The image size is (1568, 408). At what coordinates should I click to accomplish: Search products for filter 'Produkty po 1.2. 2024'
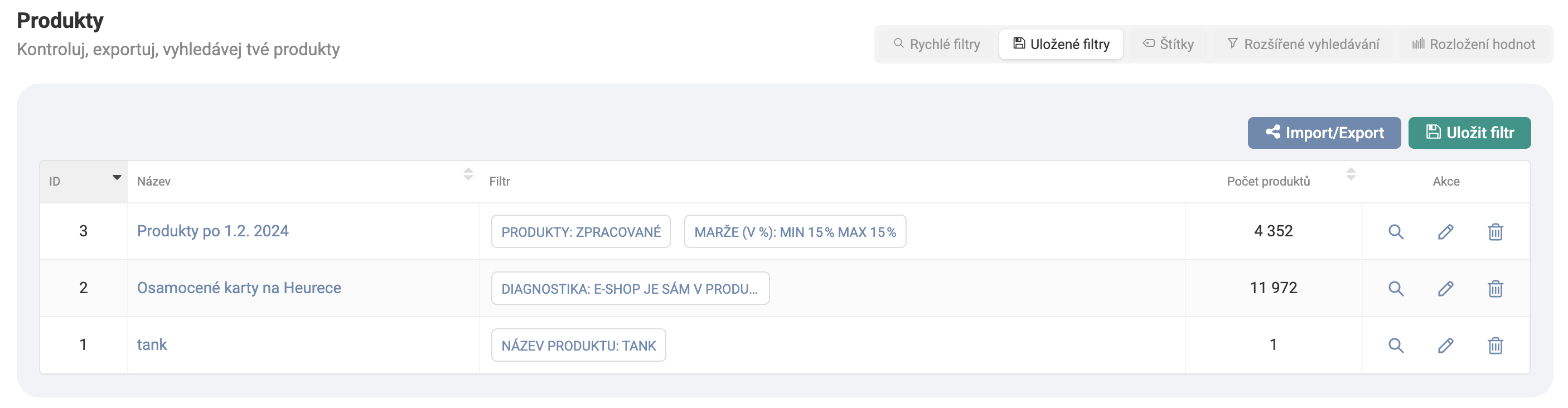tap(1395, 232)
